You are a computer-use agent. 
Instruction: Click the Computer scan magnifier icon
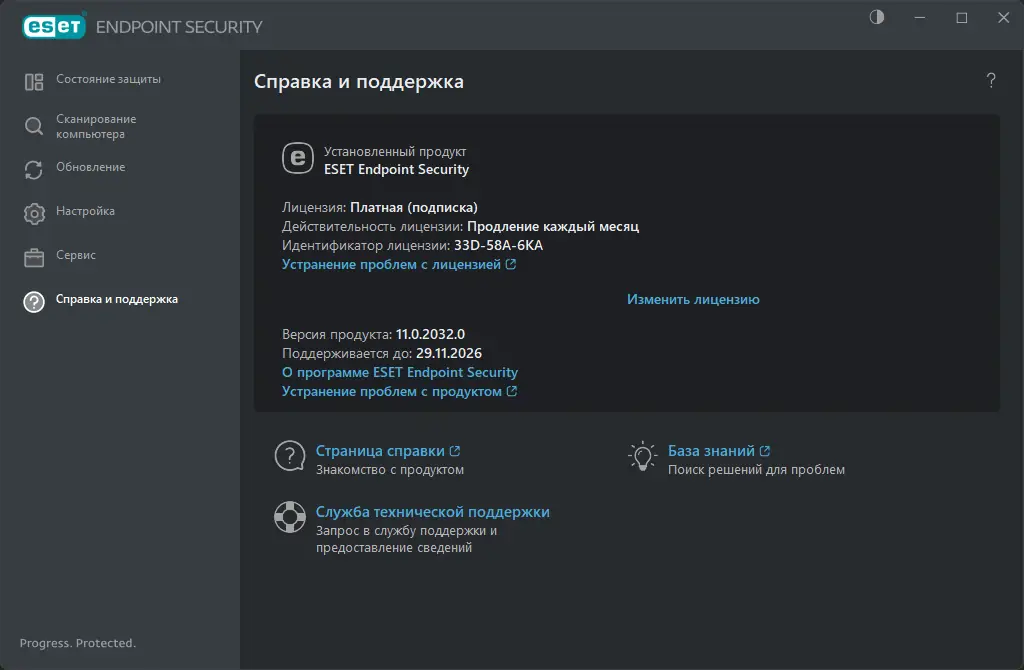tap(34, 126)
